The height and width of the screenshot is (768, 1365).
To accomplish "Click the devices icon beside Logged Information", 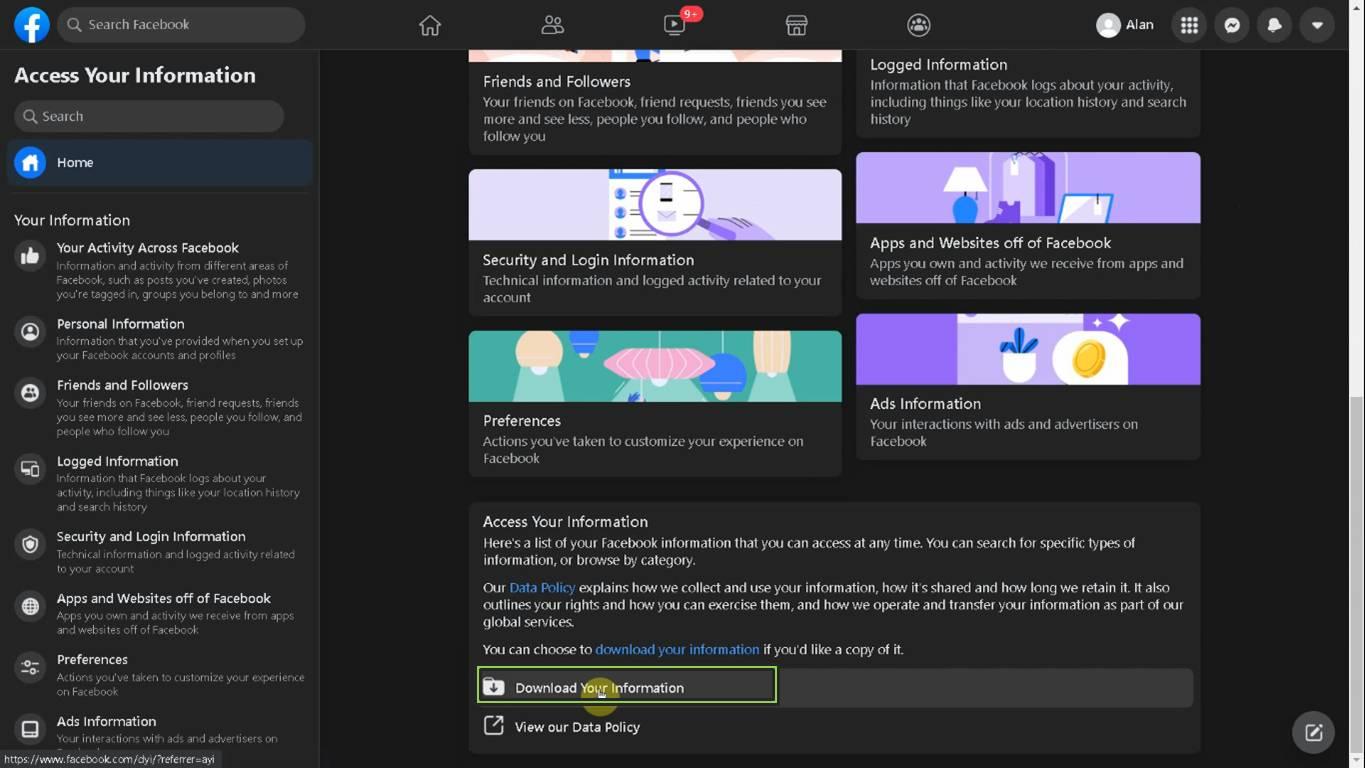I will [30, 469].
